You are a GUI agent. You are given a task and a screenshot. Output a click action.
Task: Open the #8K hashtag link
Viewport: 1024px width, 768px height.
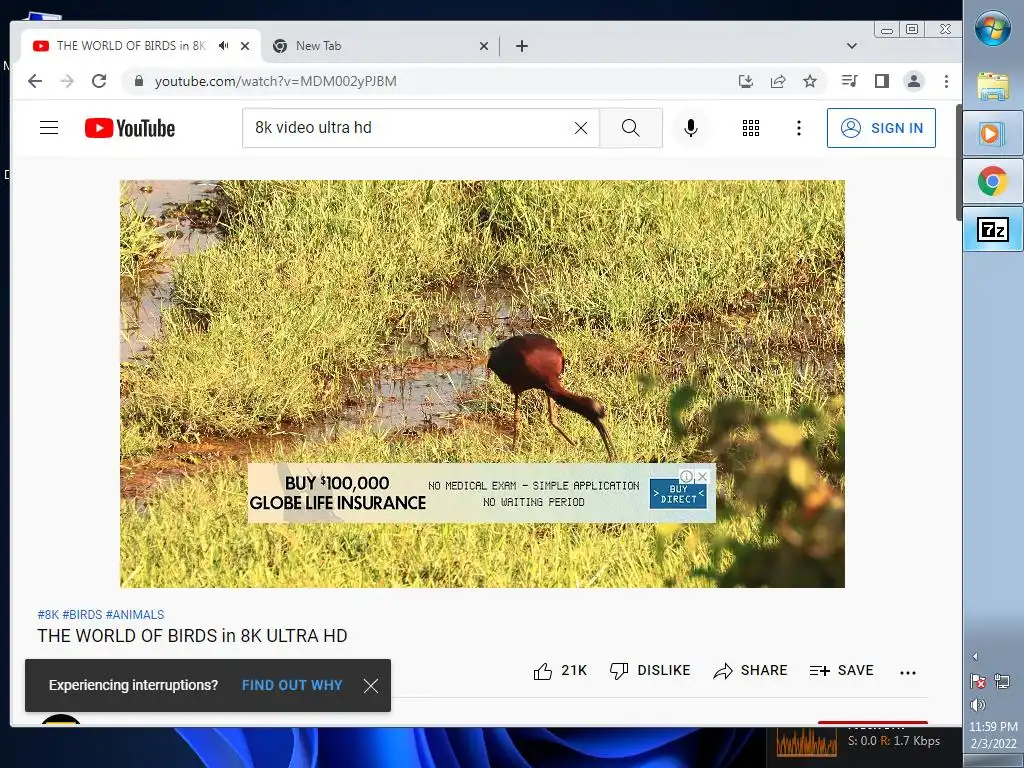(x=48, y=615)
